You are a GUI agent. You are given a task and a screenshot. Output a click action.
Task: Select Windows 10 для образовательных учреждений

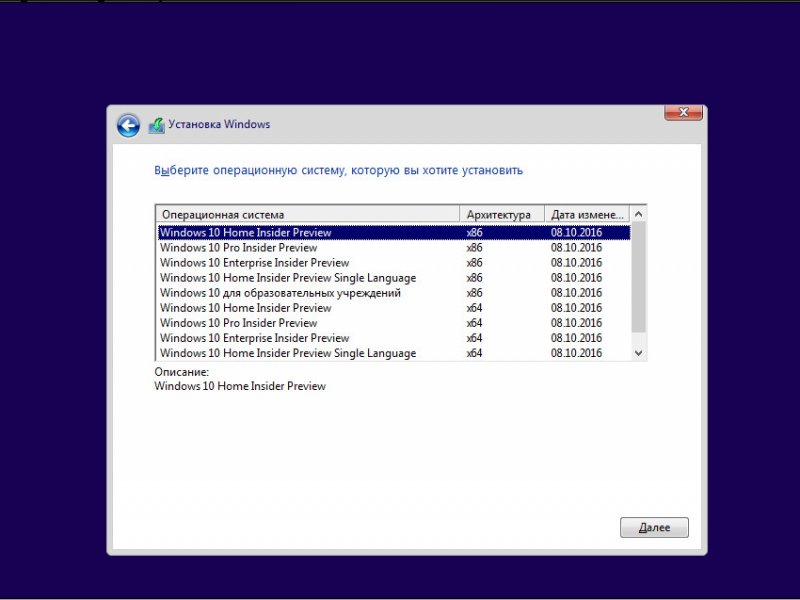pyautogui.click(x=394, y=293)
